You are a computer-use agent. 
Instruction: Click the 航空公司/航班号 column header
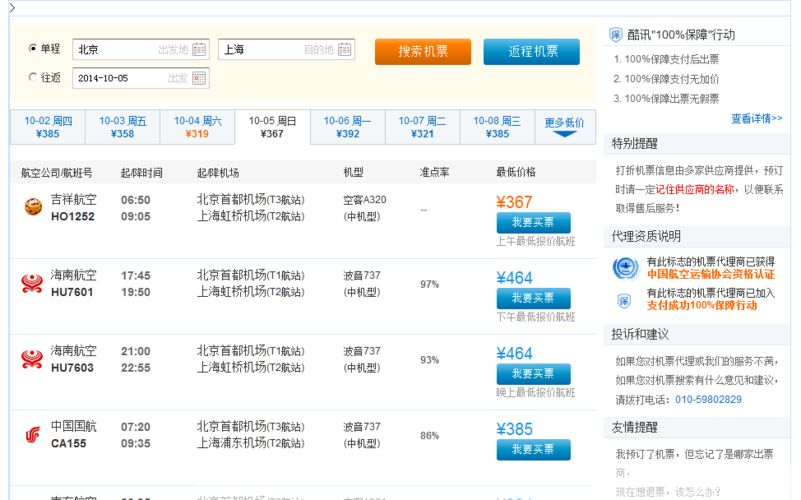[x=56, y=173]
